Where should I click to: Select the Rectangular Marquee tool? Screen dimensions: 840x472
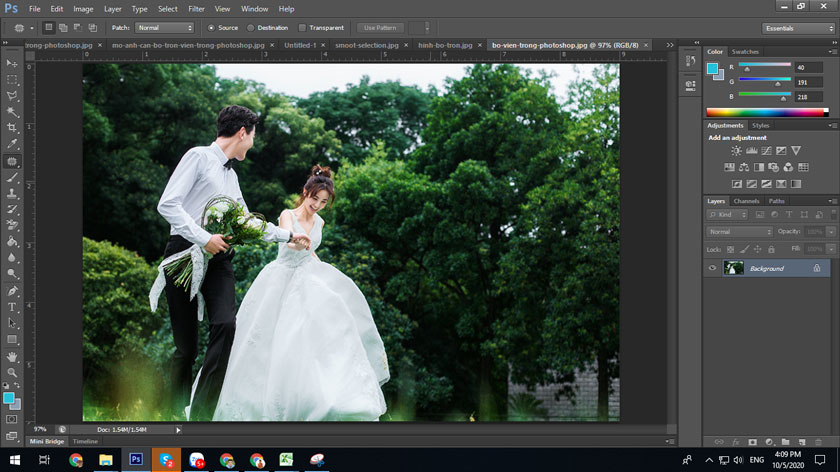point(12,80)
